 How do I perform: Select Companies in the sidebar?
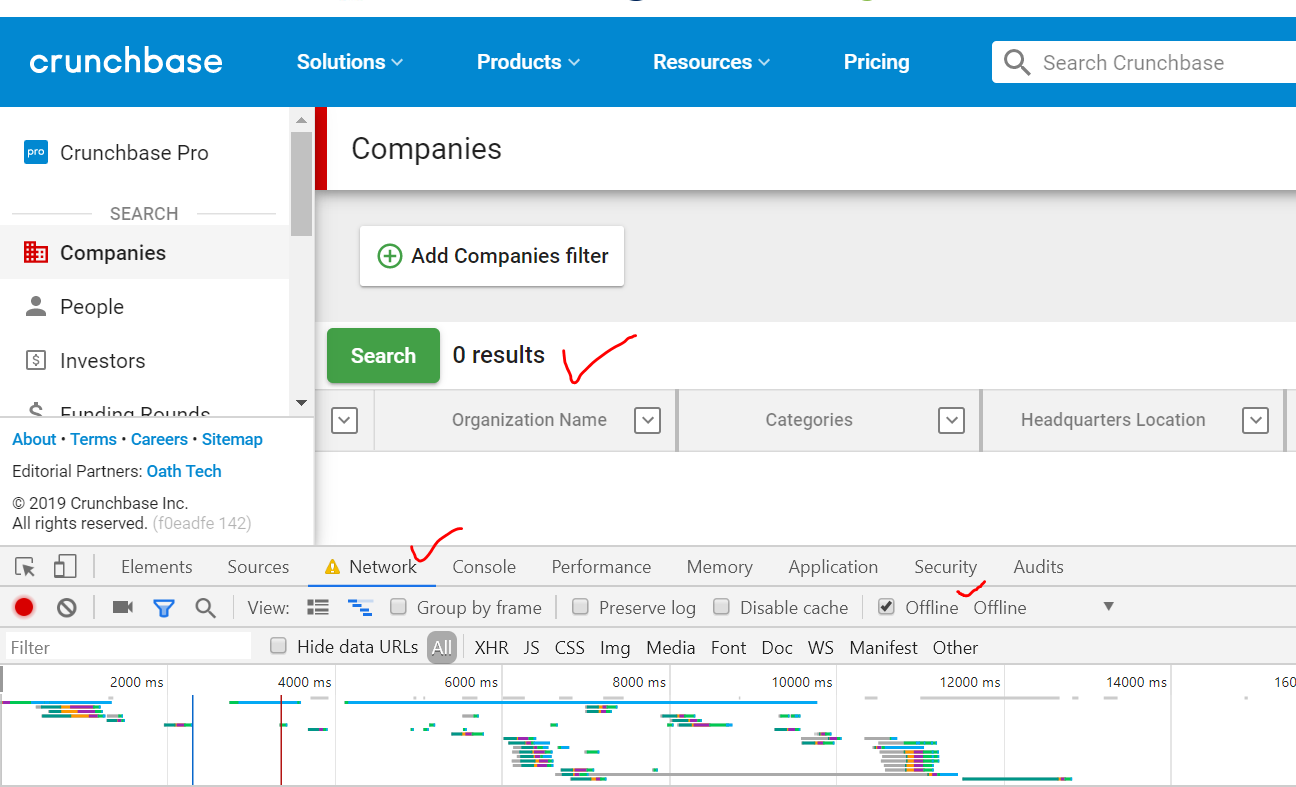(x=145, y=252)
